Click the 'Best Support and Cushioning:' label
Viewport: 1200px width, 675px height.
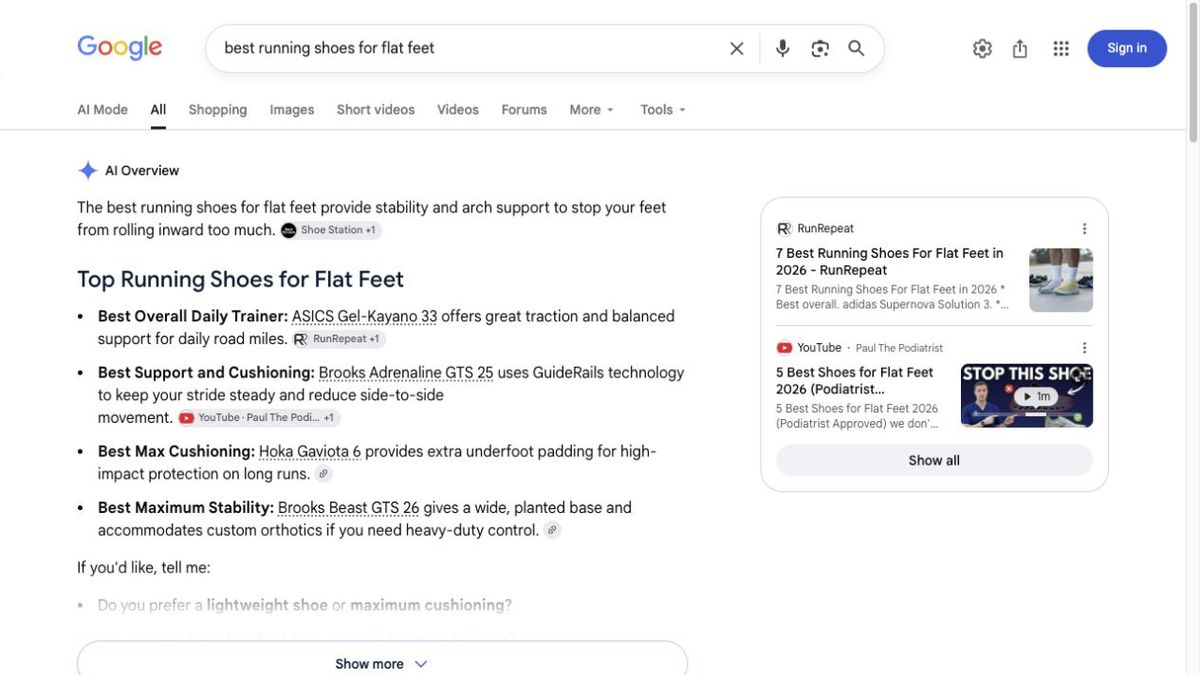click(206, 373)
